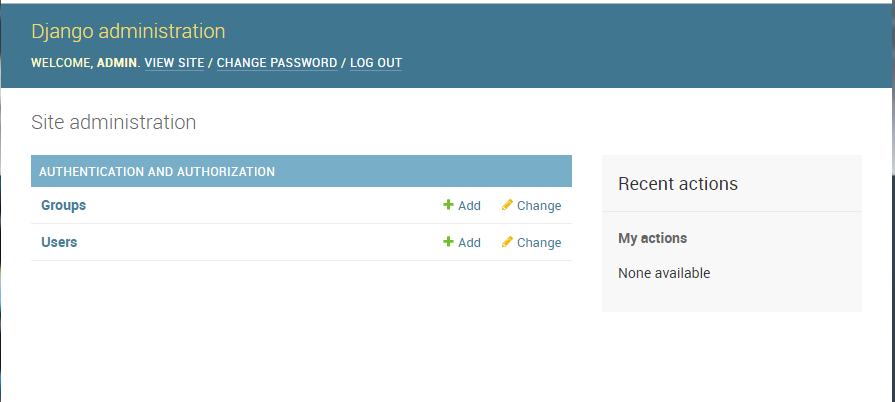Image resolution: width=895 pixels, height=402 pixels.
Task: Click the green plus icon for Users
Action: 448,242
